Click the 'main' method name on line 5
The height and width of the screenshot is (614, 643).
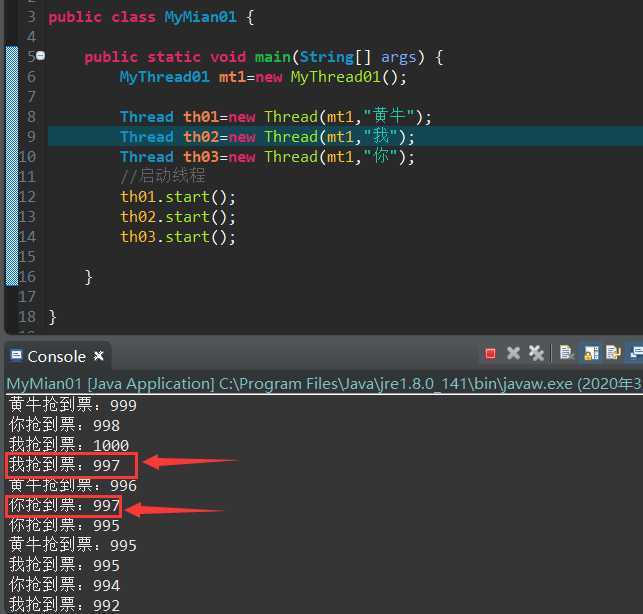[x=272, y=57]
